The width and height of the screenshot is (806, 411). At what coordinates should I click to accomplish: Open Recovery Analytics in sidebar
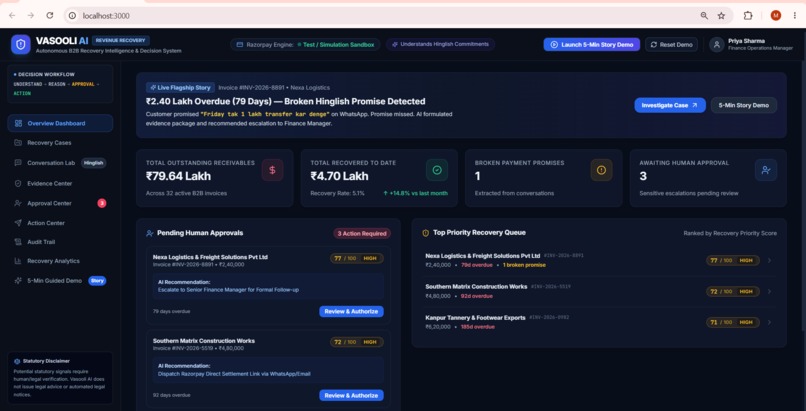pyautogui.click(x=60, y=261)
